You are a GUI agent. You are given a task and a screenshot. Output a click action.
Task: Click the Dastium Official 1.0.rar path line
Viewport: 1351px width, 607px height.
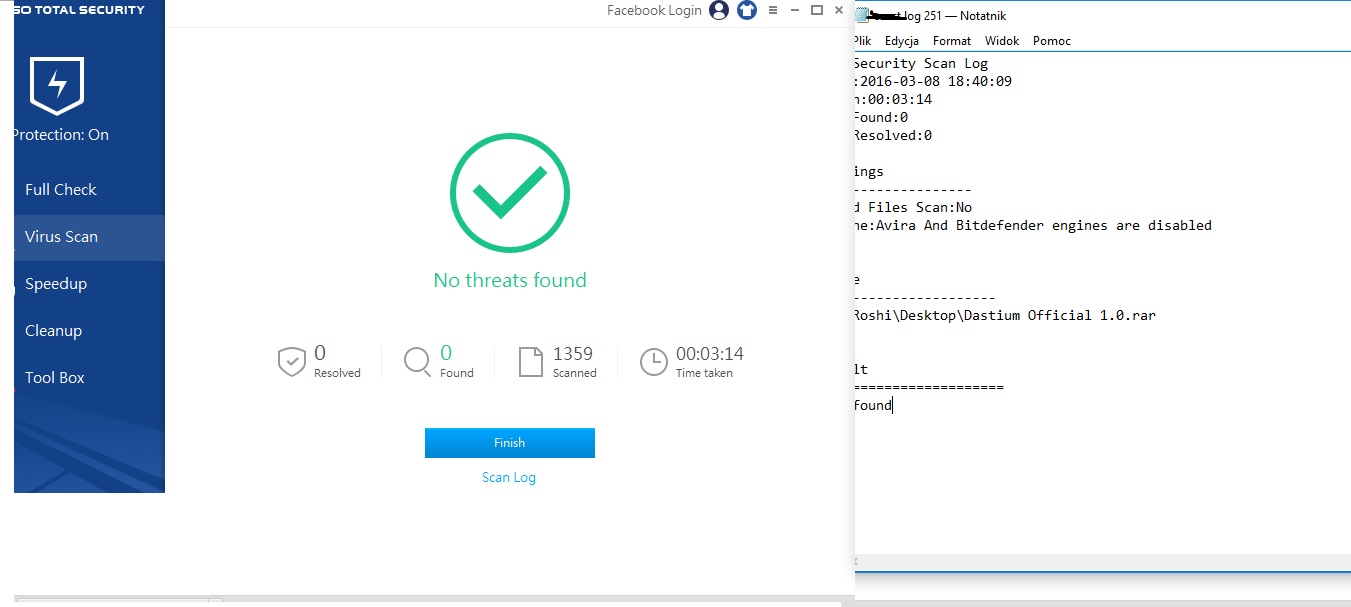(x=1004, y=315)
